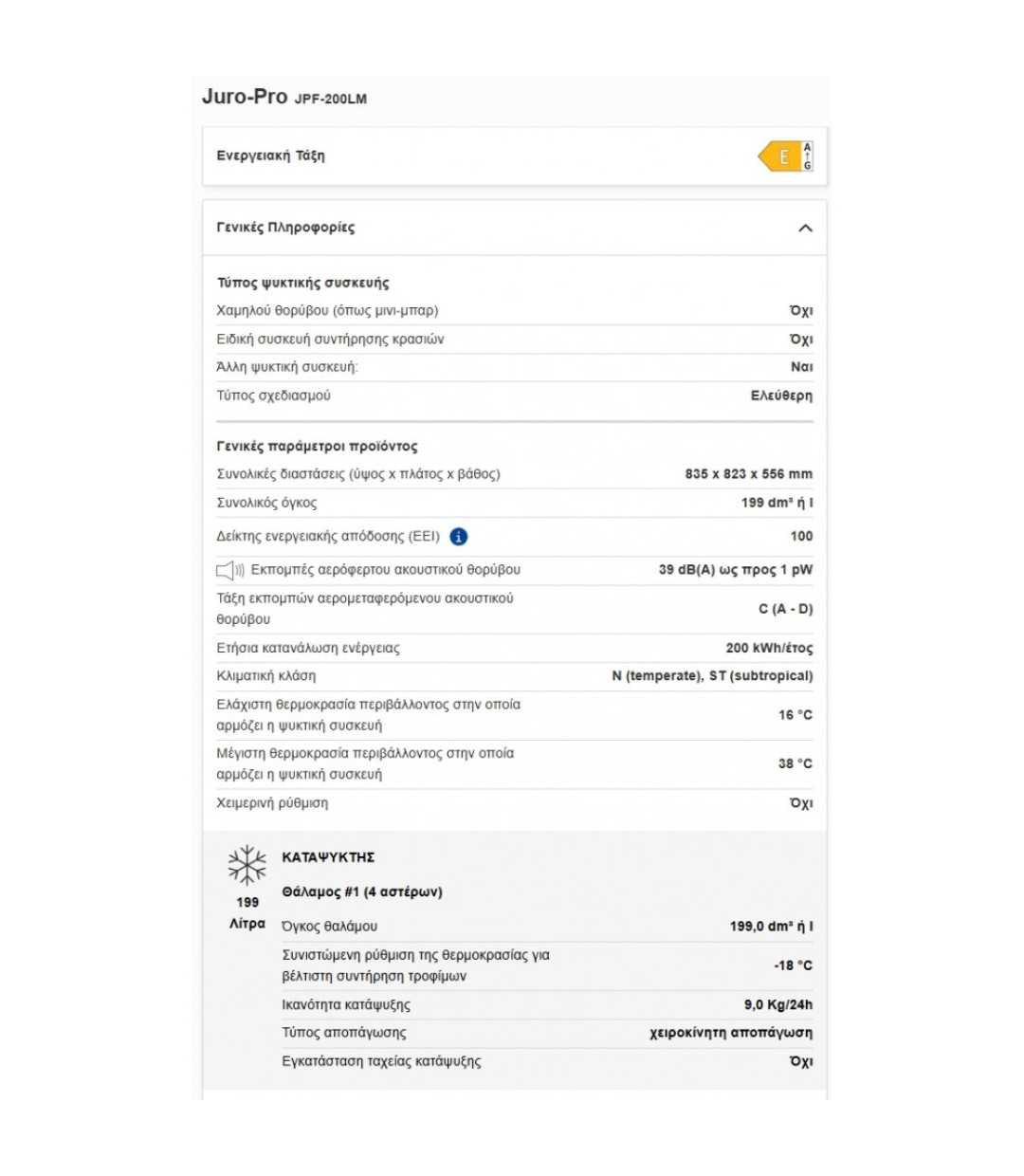Click the speaker noise emissions icon
The width and height of the screenshot is (1024, 1176).
[230, 570]
